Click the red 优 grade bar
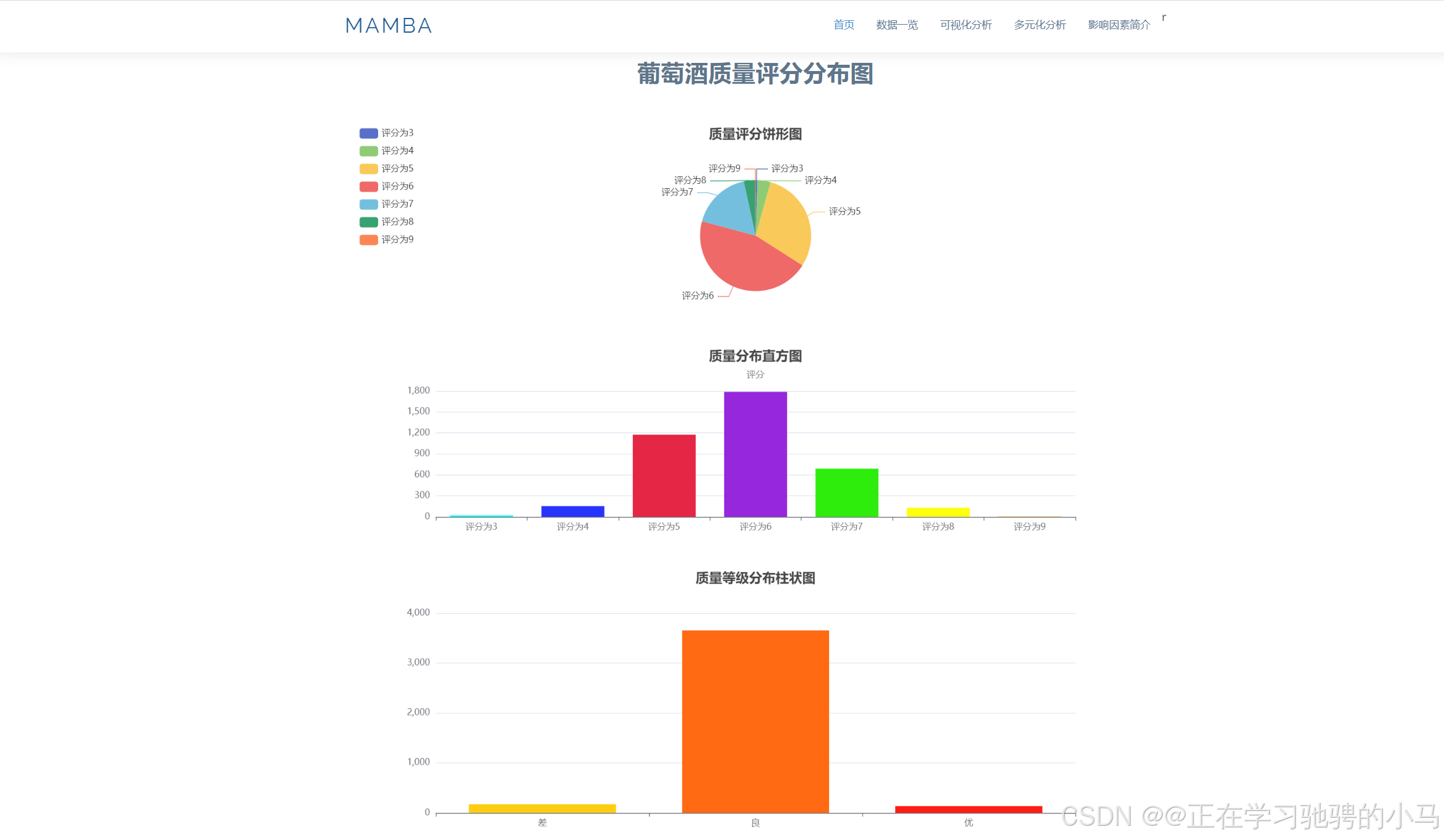The height and width of the screenshot is (840, 1444). tap(968, 810)
